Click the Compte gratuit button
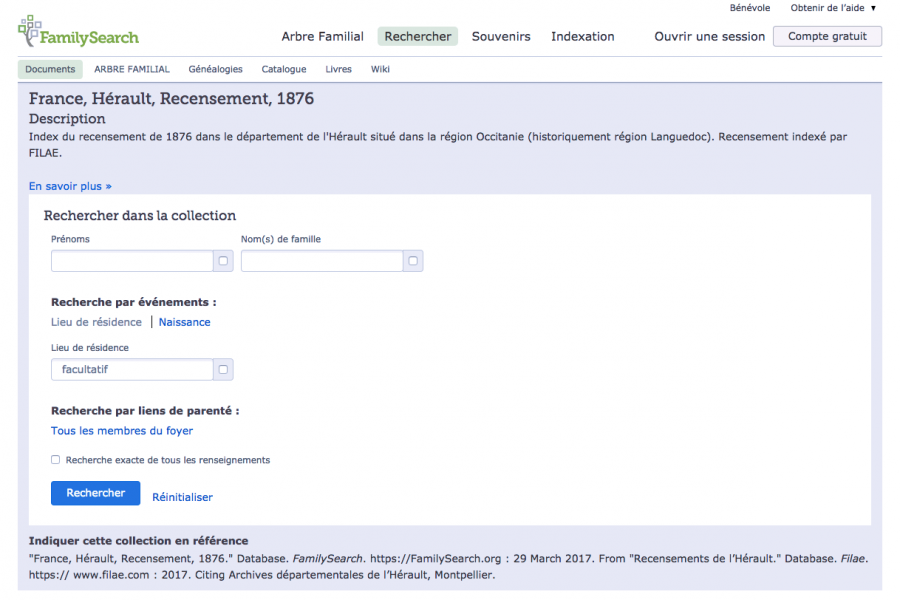The width and height of the screenshot is (900, 600). [827, 36]
